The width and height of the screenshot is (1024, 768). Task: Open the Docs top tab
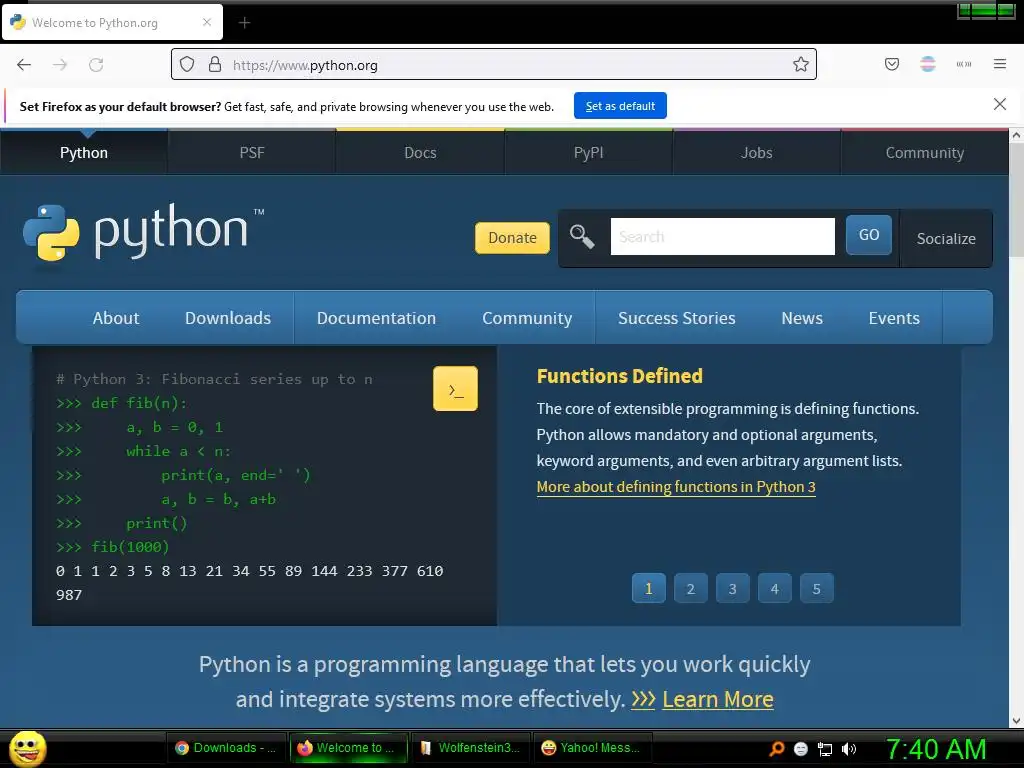coord(420,153)
